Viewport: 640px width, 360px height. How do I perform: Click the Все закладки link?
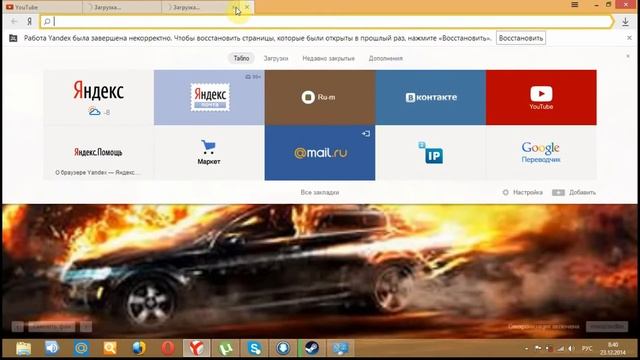pos(320,192)
